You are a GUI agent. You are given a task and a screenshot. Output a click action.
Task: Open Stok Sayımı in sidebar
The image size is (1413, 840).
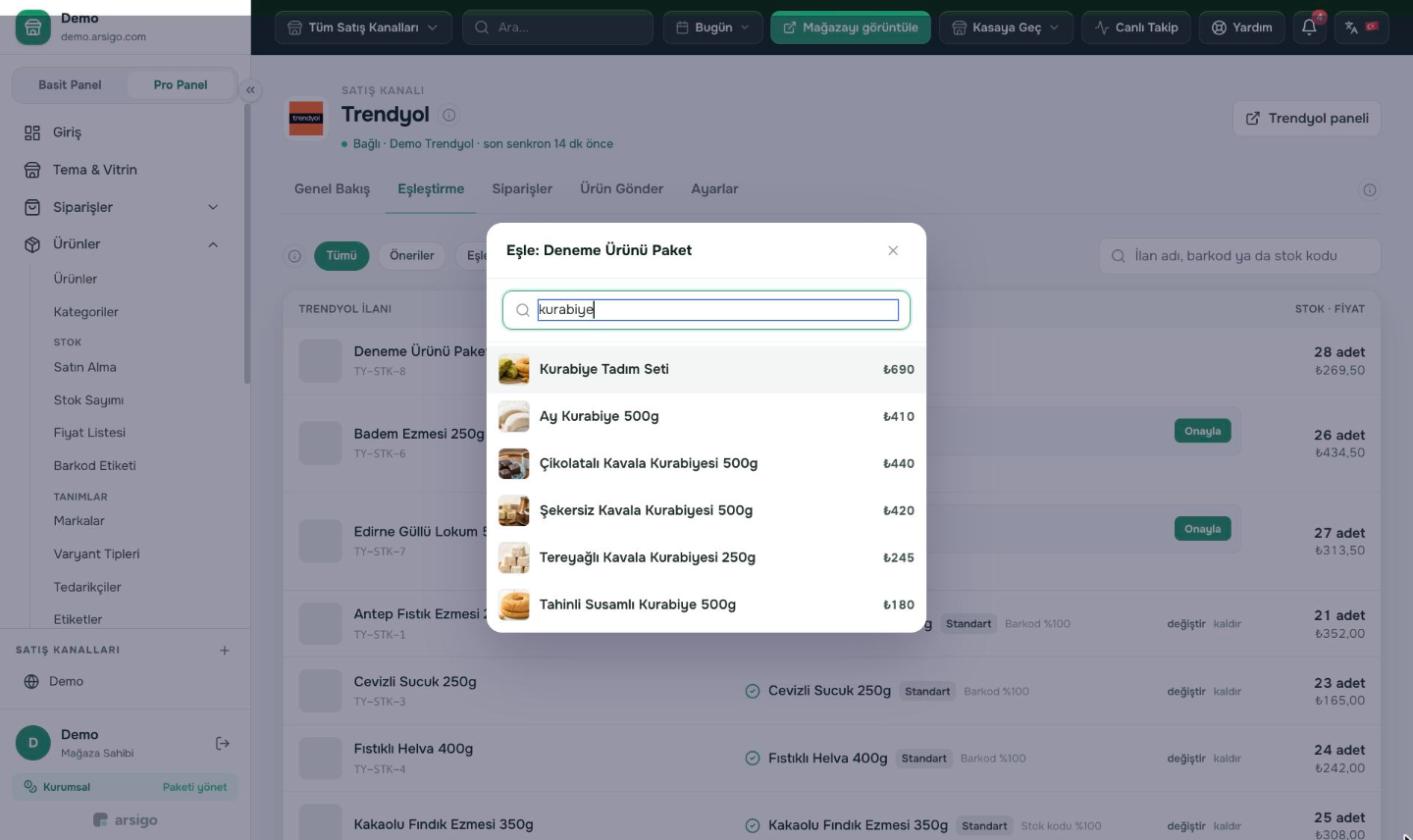tap(89, 400)
